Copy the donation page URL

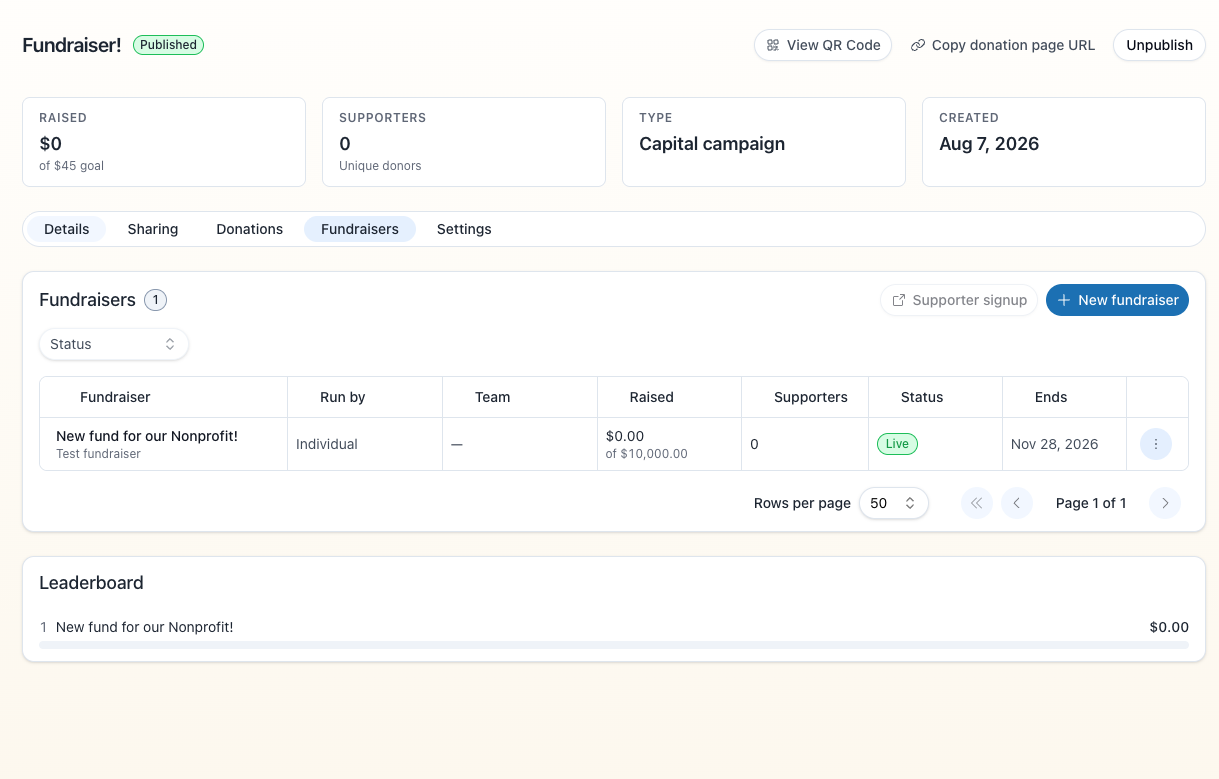pos(1002,45)
